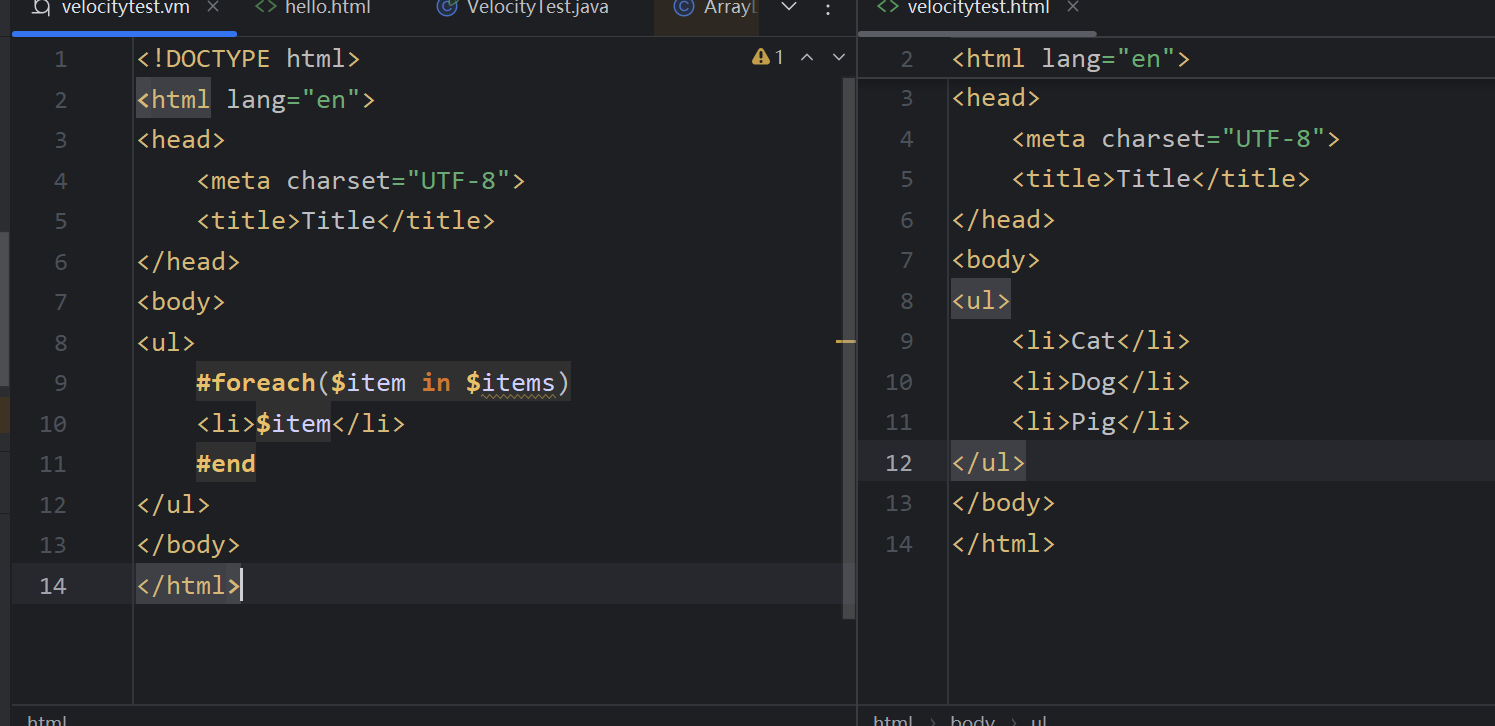Open the partially hidden Array class tab
Viewport: 1495px width, 726px height.
(x=715, y=8)
